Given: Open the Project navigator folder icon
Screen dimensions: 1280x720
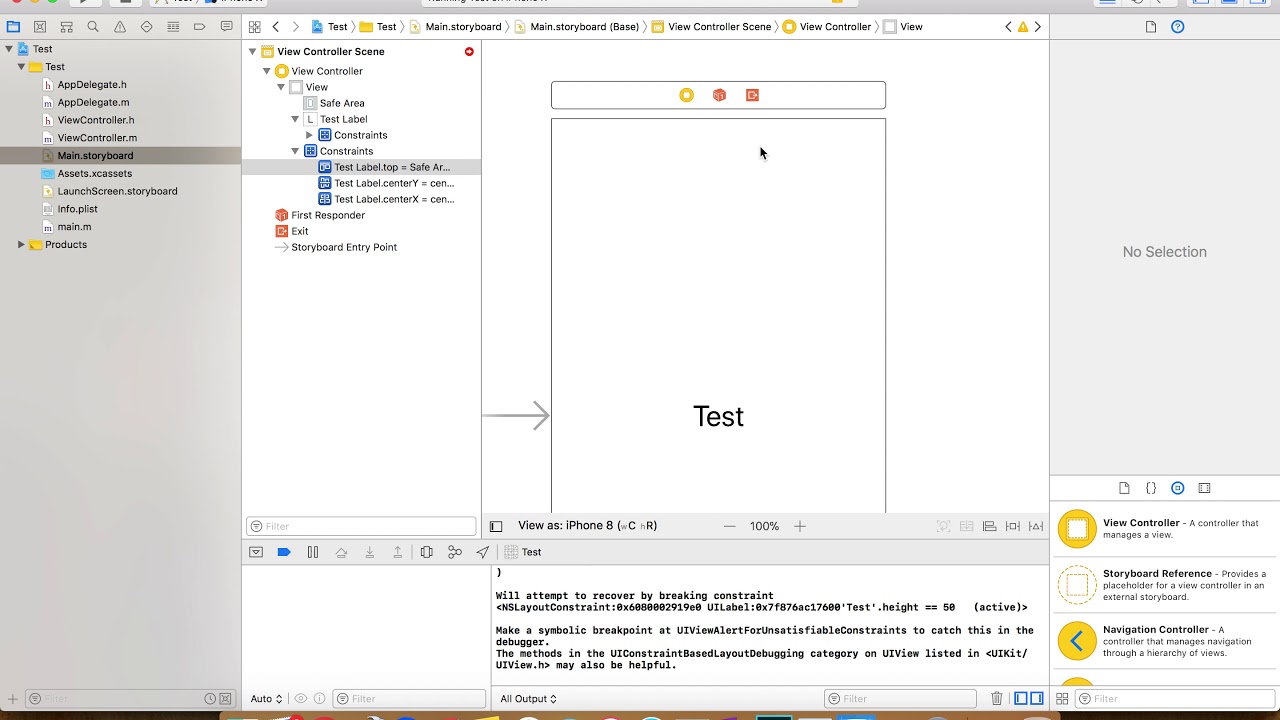Looking at the screenshot, I should 13,27.
